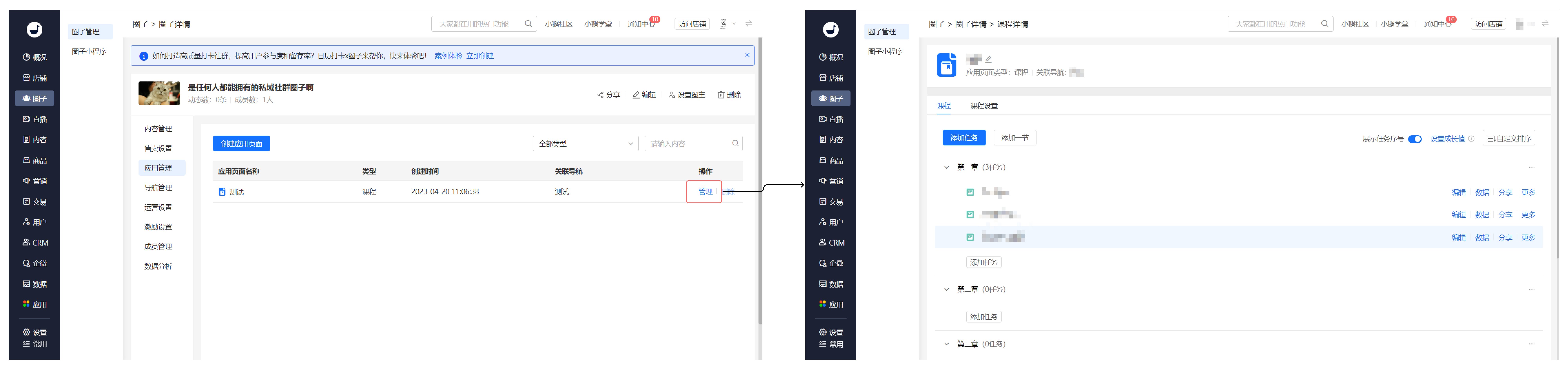Screen dimensions: 1568x369
Task: Click the blue 创建应用页面 button
Action: 242,144
